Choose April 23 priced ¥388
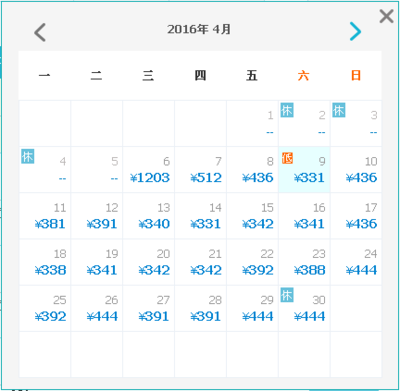This screenshot has width=400, height=391. point(304,262)
